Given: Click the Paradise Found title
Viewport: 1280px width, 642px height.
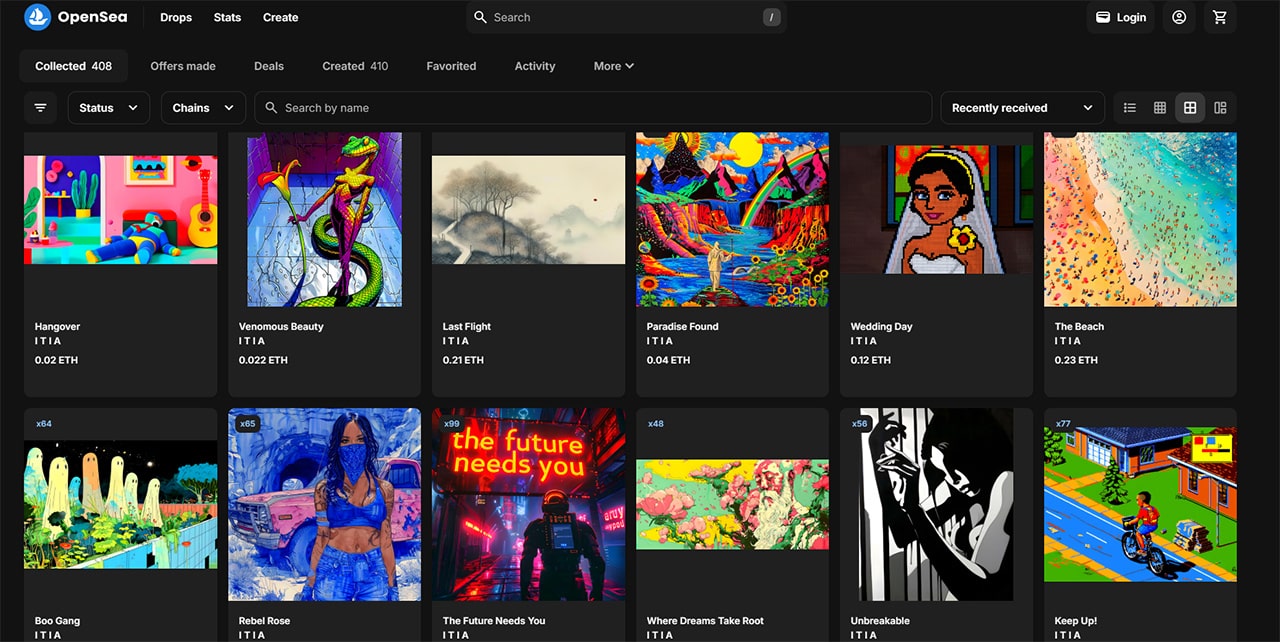Looking at the screenshot, I should [683, 326].
